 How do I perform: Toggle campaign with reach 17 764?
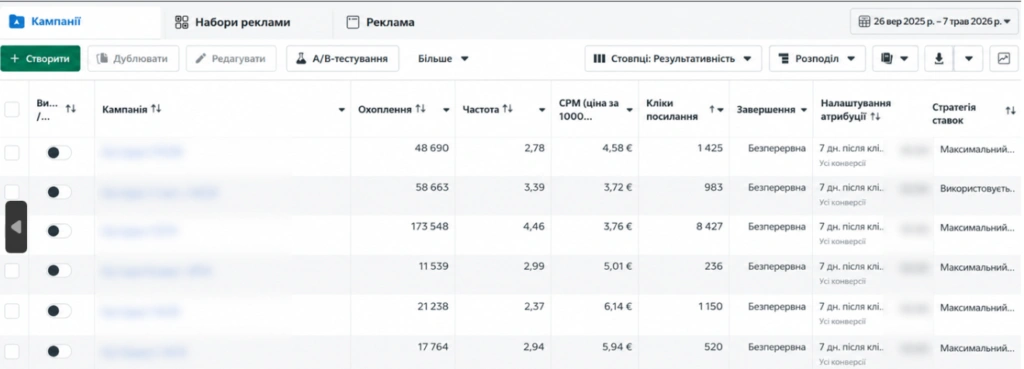pyautogui.click(x=59, y=351)
